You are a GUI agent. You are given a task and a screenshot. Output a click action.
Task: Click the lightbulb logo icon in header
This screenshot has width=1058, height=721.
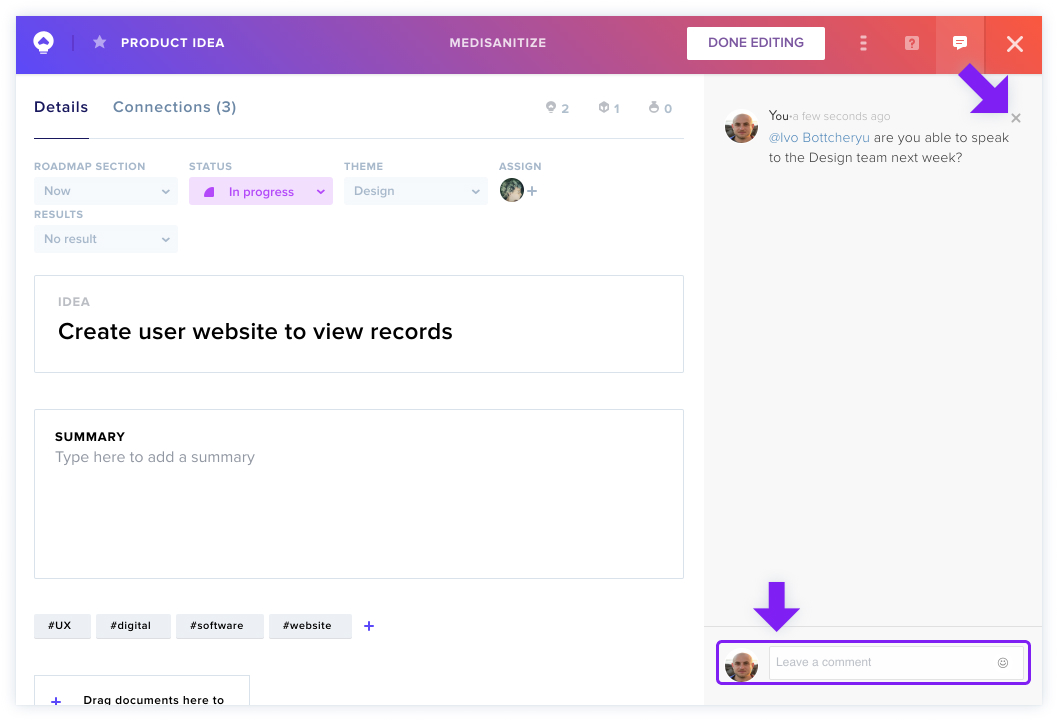pos(43,42)
